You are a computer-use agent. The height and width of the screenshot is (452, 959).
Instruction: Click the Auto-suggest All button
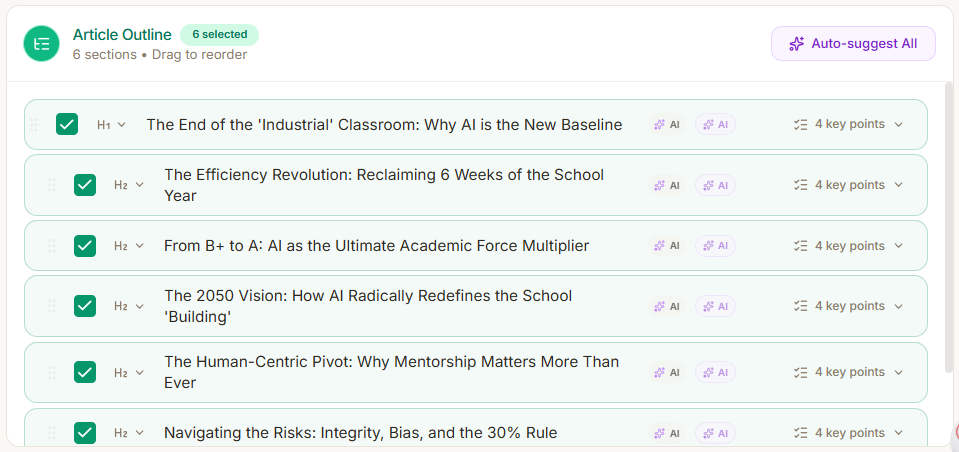click(x=853, y=44)
